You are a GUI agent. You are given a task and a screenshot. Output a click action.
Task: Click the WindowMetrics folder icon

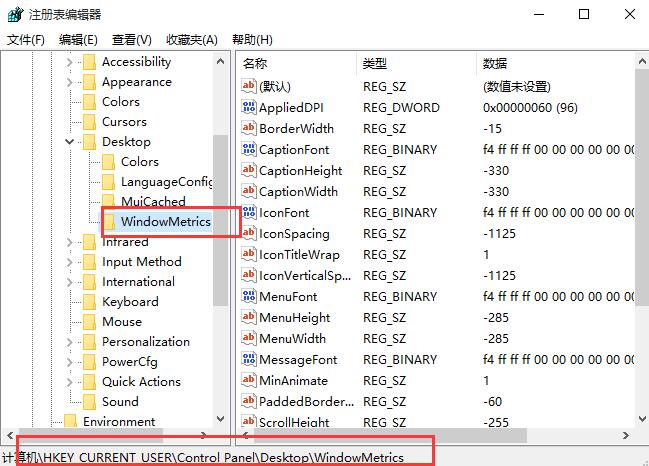(109, 222)
